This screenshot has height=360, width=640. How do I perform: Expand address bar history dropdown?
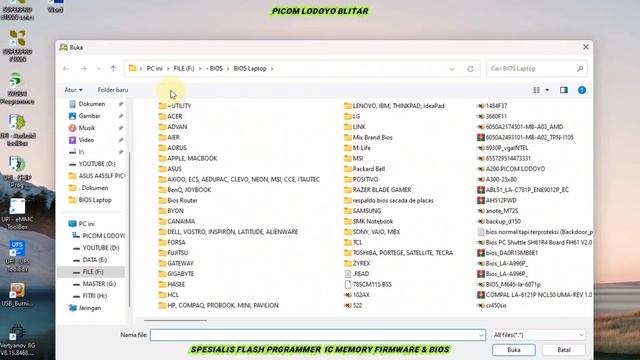tap(452, 69)
